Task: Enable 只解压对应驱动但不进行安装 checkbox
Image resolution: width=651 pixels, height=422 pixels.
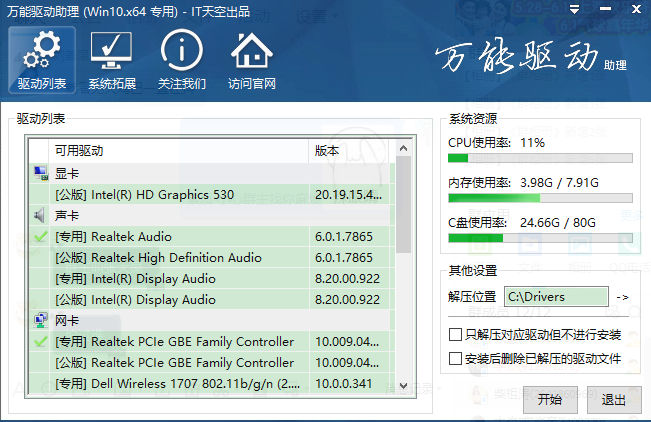Action: point(456,333)
